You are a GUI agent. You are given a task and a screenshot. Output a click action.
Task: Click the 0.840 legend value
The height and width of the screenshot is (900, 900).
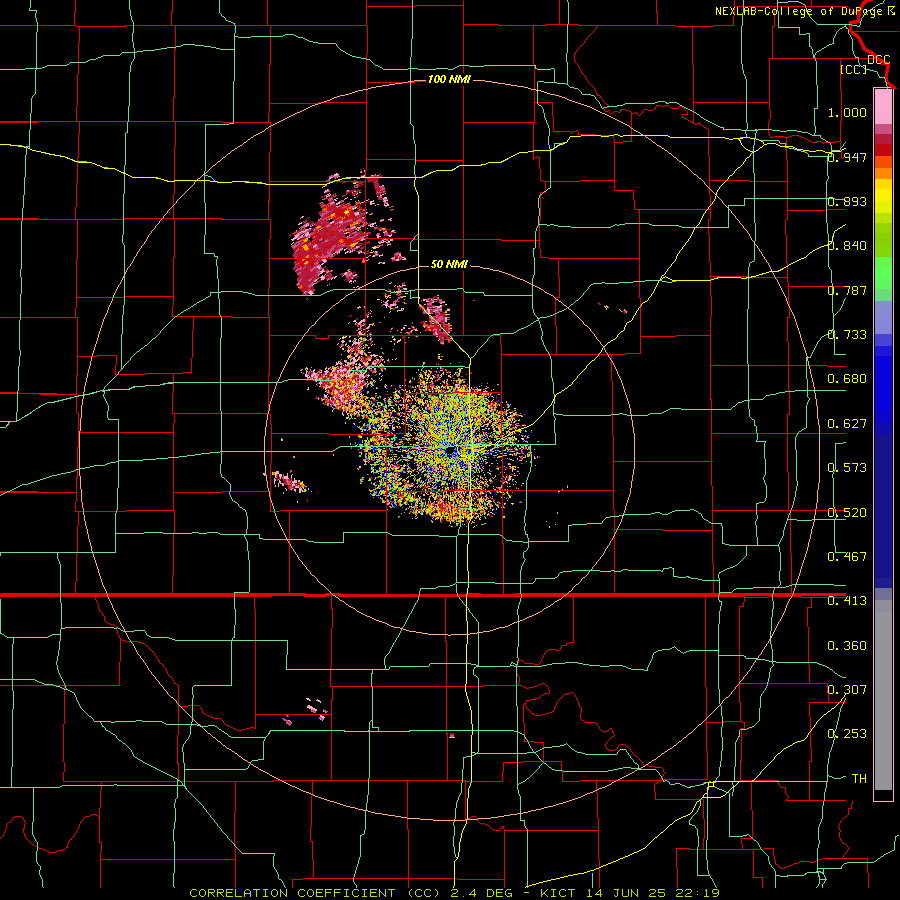(x=847, y=246)
